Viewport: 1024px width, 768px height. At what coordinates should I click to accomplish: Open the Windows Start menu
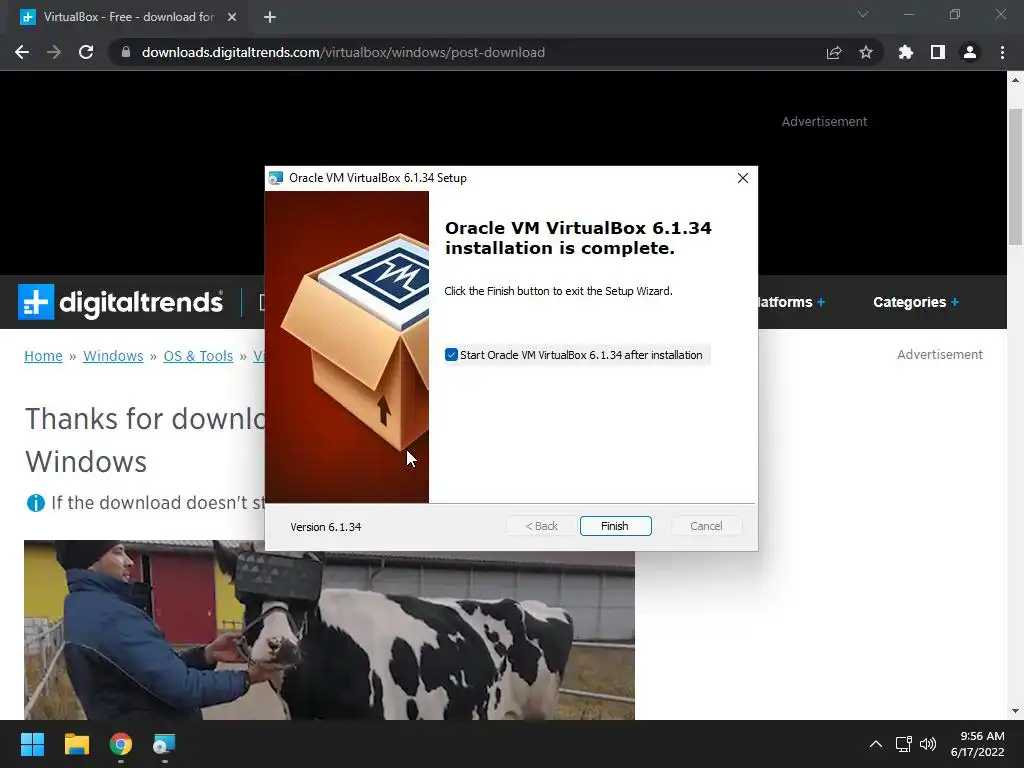[x=32, y=744]
